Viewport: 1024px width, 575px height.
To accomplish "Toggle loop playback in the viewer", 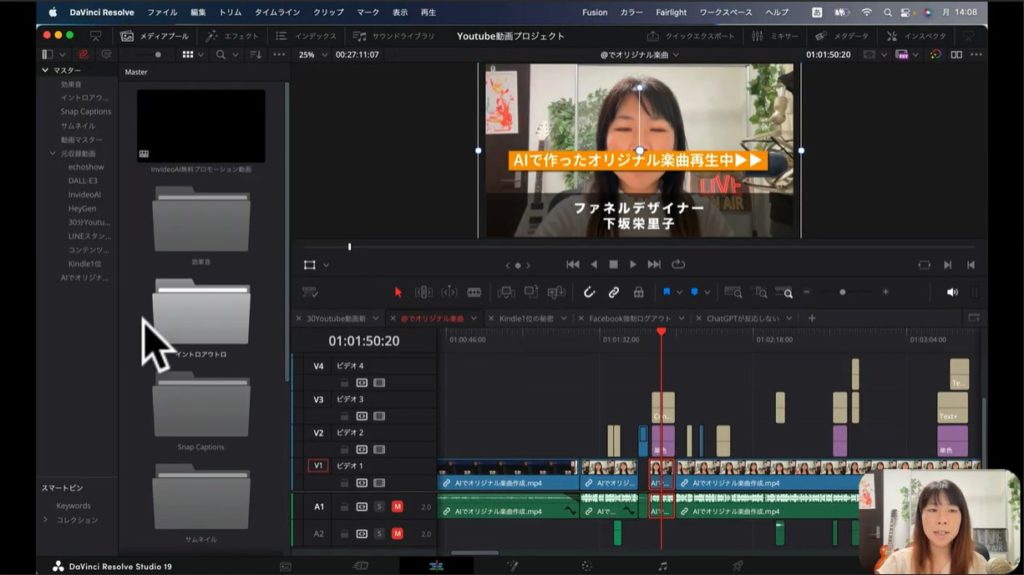I will click(x=679, y=264).
